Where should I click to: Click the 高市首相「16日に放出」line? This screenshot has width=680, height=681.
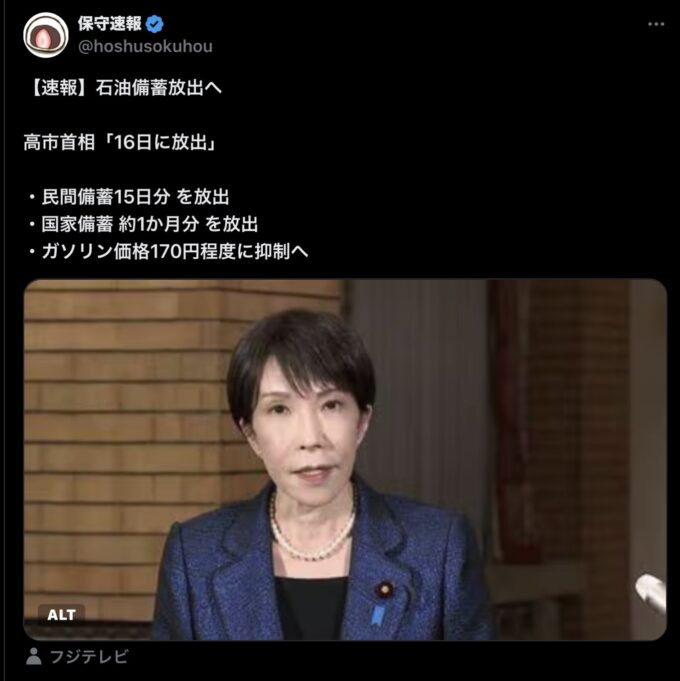point(120,142)
